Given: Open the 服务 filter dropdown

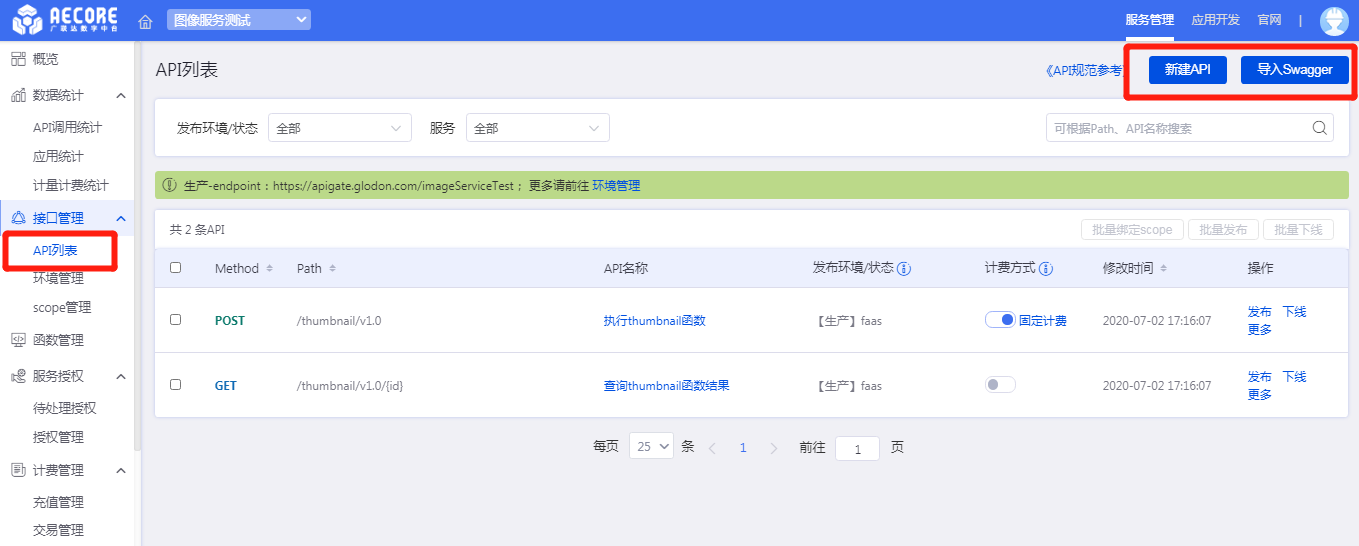Looking at the screenshot, I should [537, 128].
